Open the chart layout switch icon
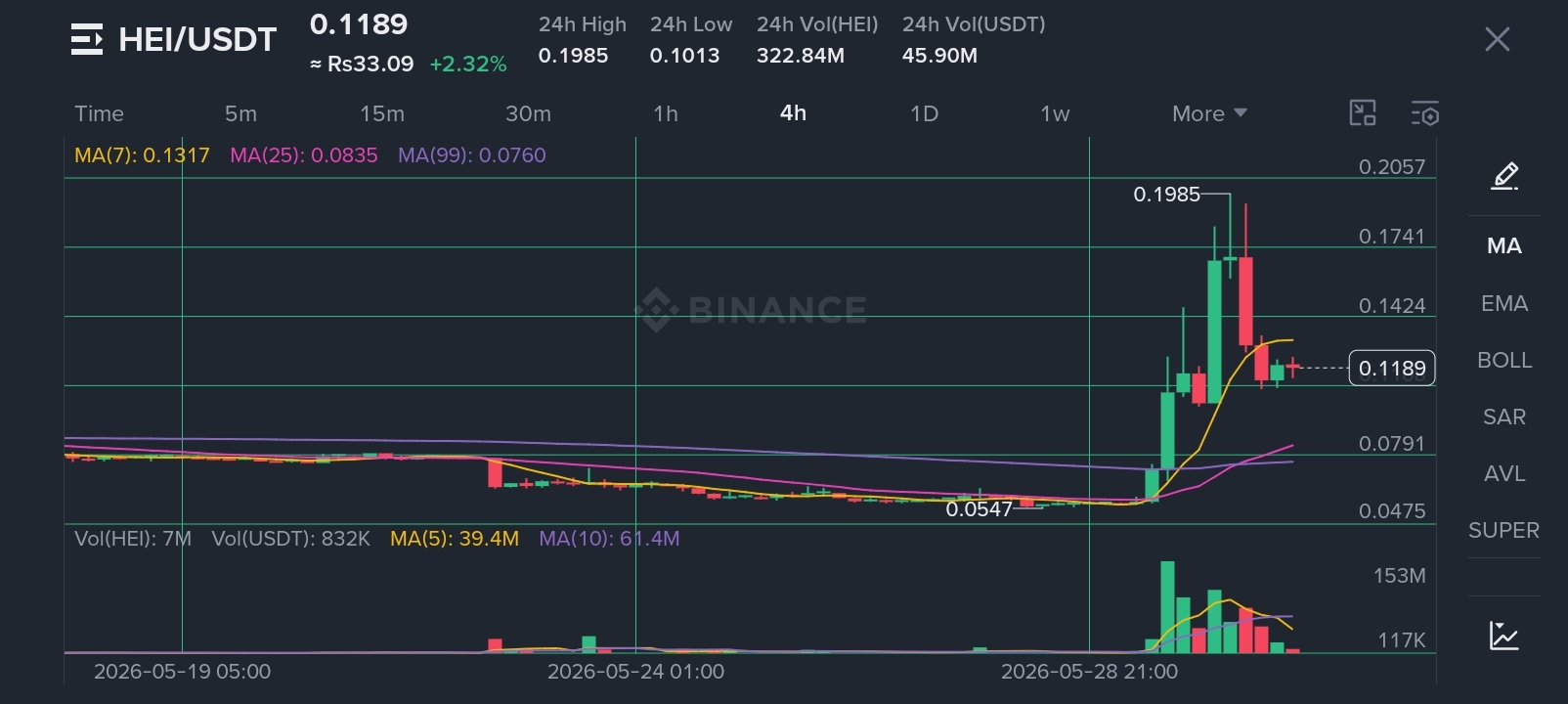This screenshot has height=704, width=1568. tap(1363, 113)
